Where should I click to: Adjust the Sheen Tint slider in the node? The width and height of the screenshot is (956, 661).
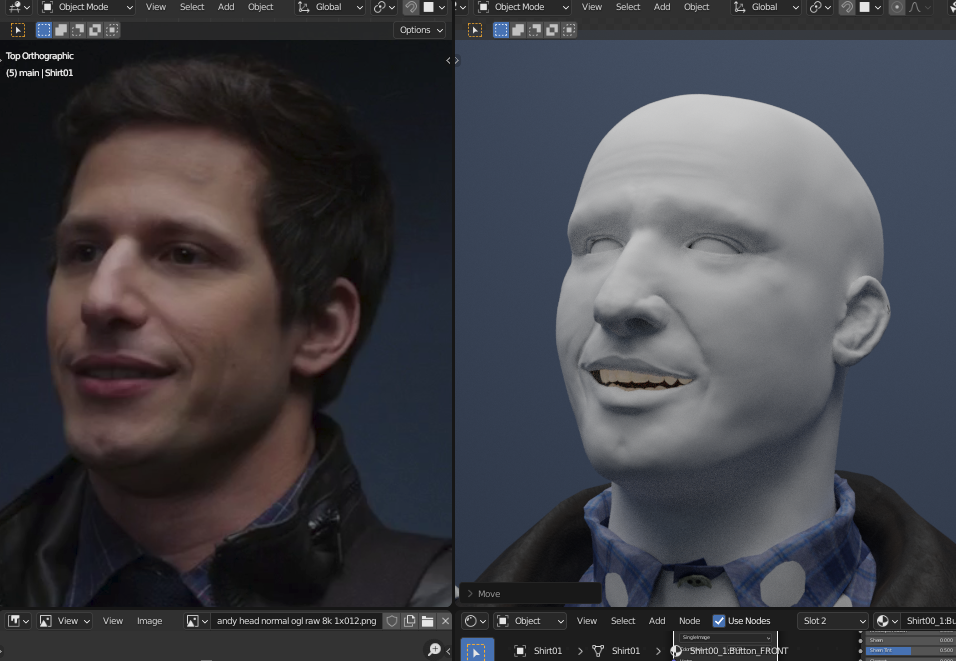910,651
